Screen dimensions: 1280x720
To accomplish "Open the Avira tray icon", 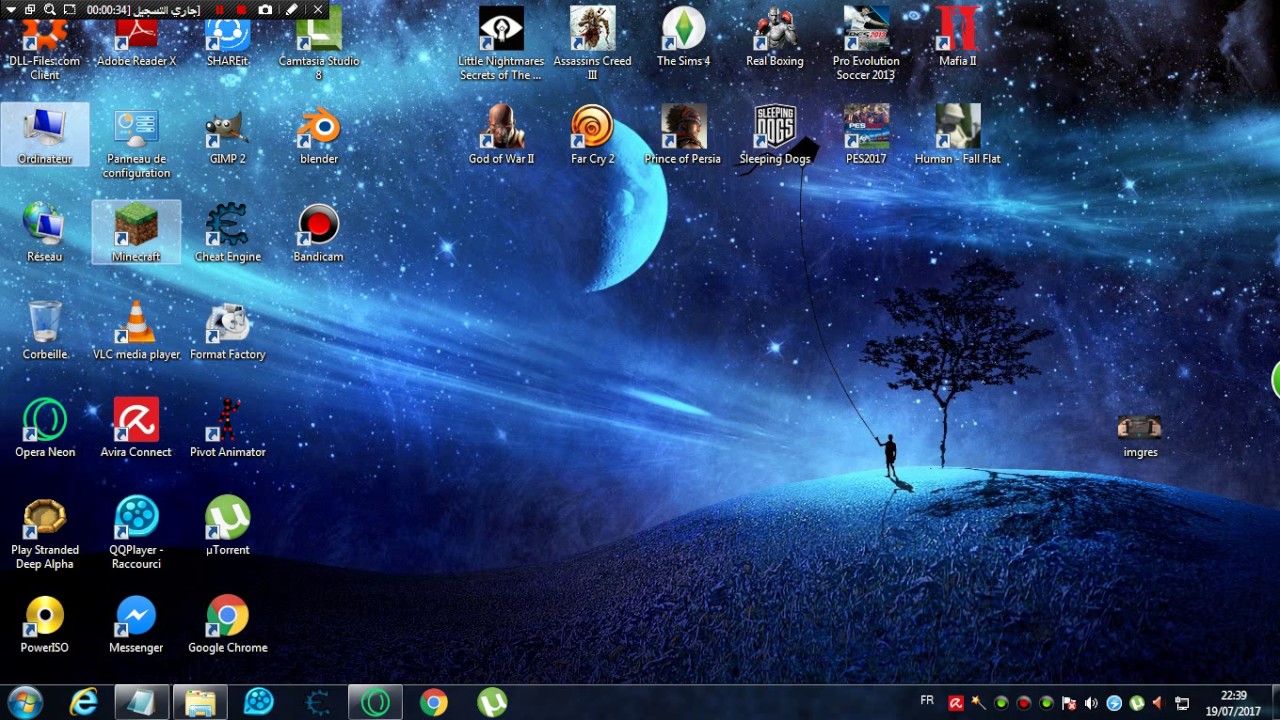I will click(x=956, y=703).
